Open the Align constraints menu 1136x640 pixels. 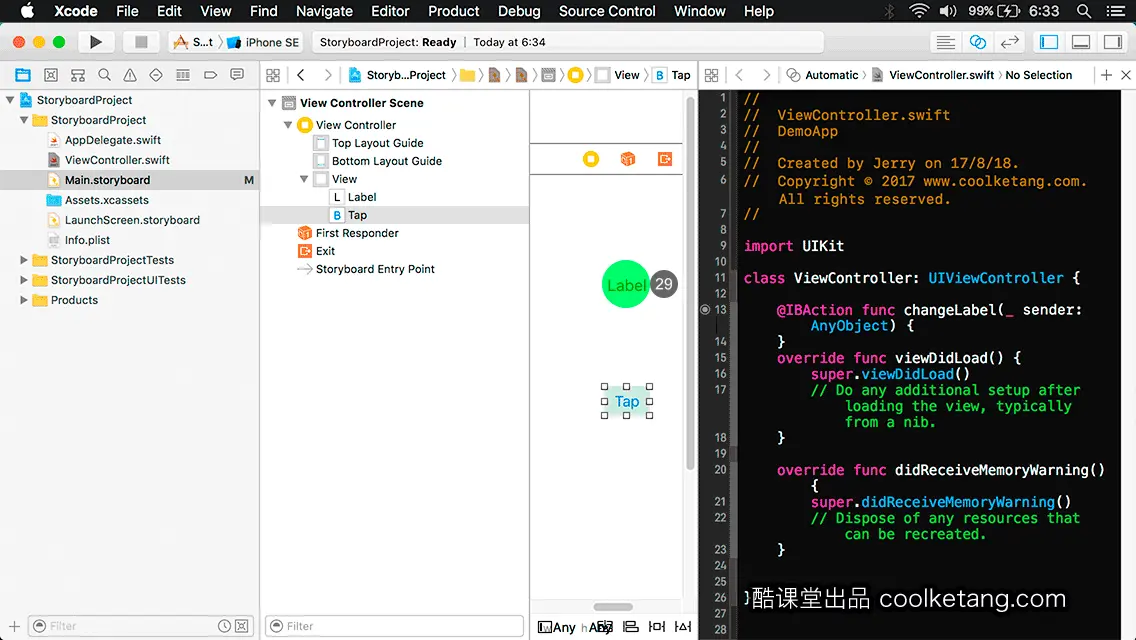[631, 626]
